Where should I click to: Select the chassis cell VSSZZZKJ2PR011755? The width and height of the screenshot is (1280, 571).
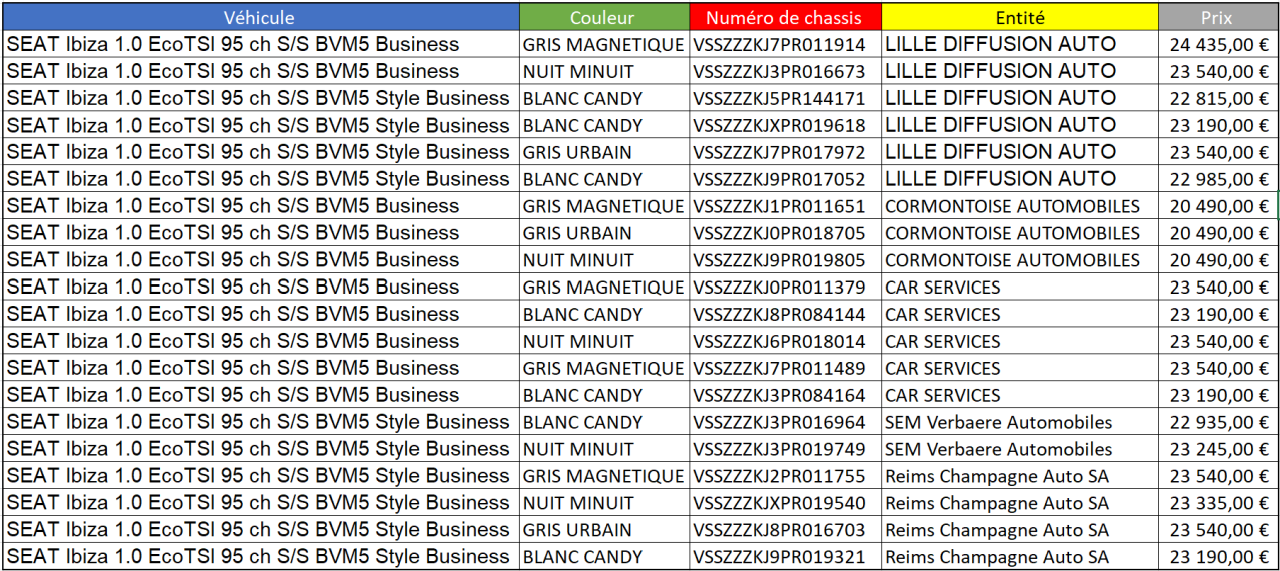785,477
